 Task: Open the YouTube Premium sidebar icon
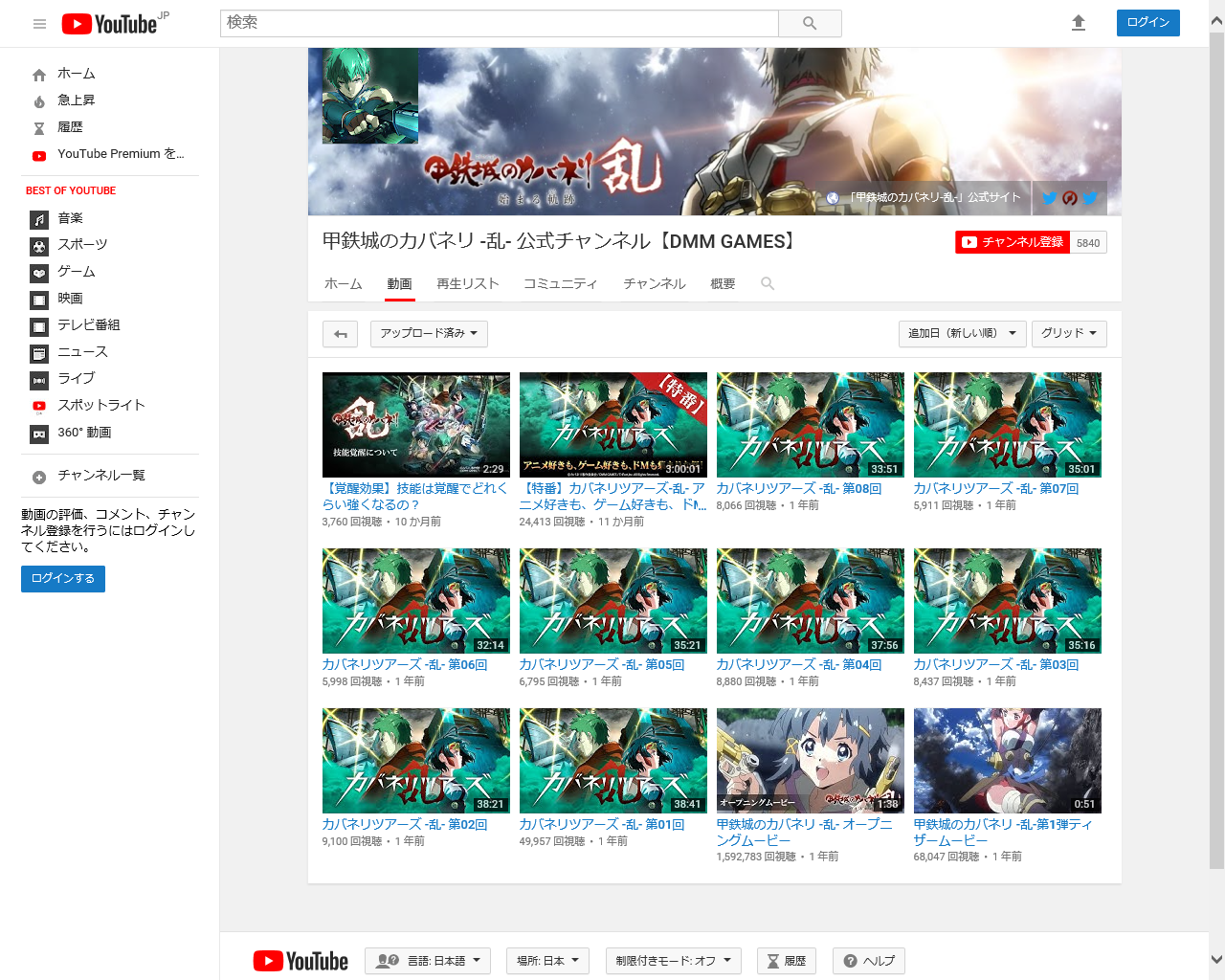39,155
